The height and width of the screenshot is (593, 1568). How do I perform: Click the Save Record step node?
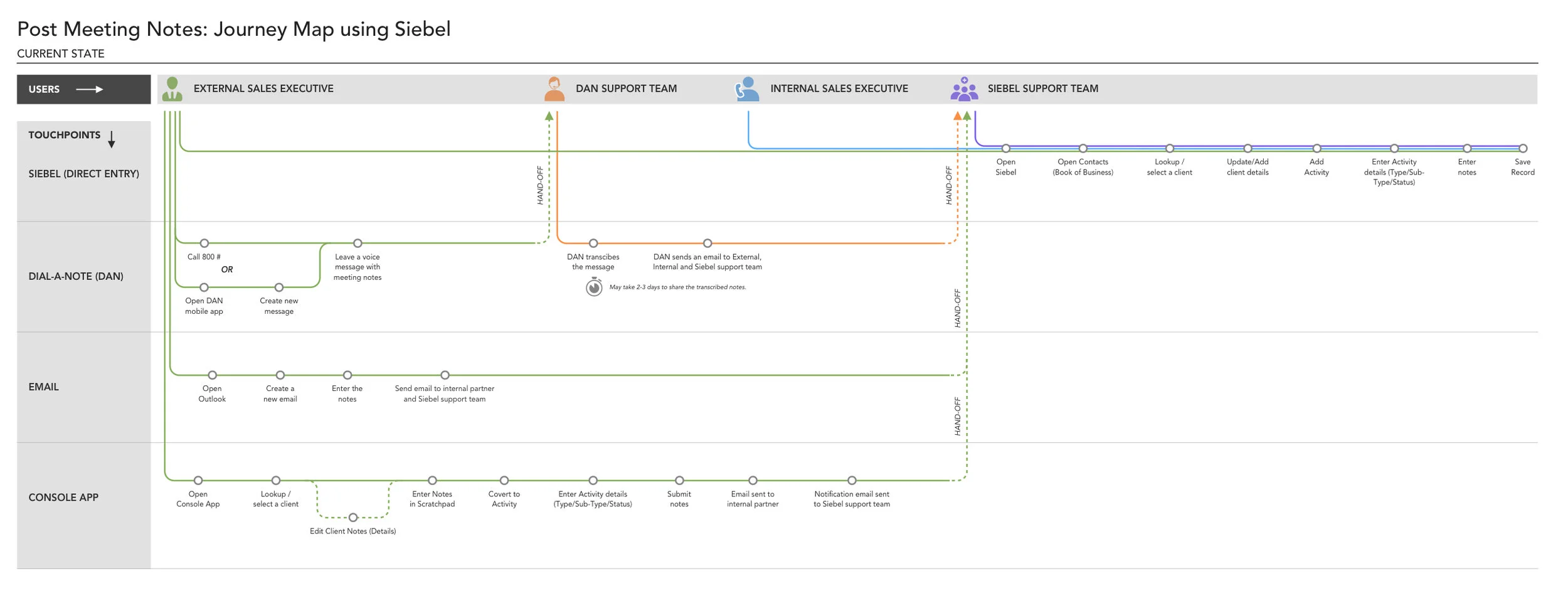click(1523, 149)
